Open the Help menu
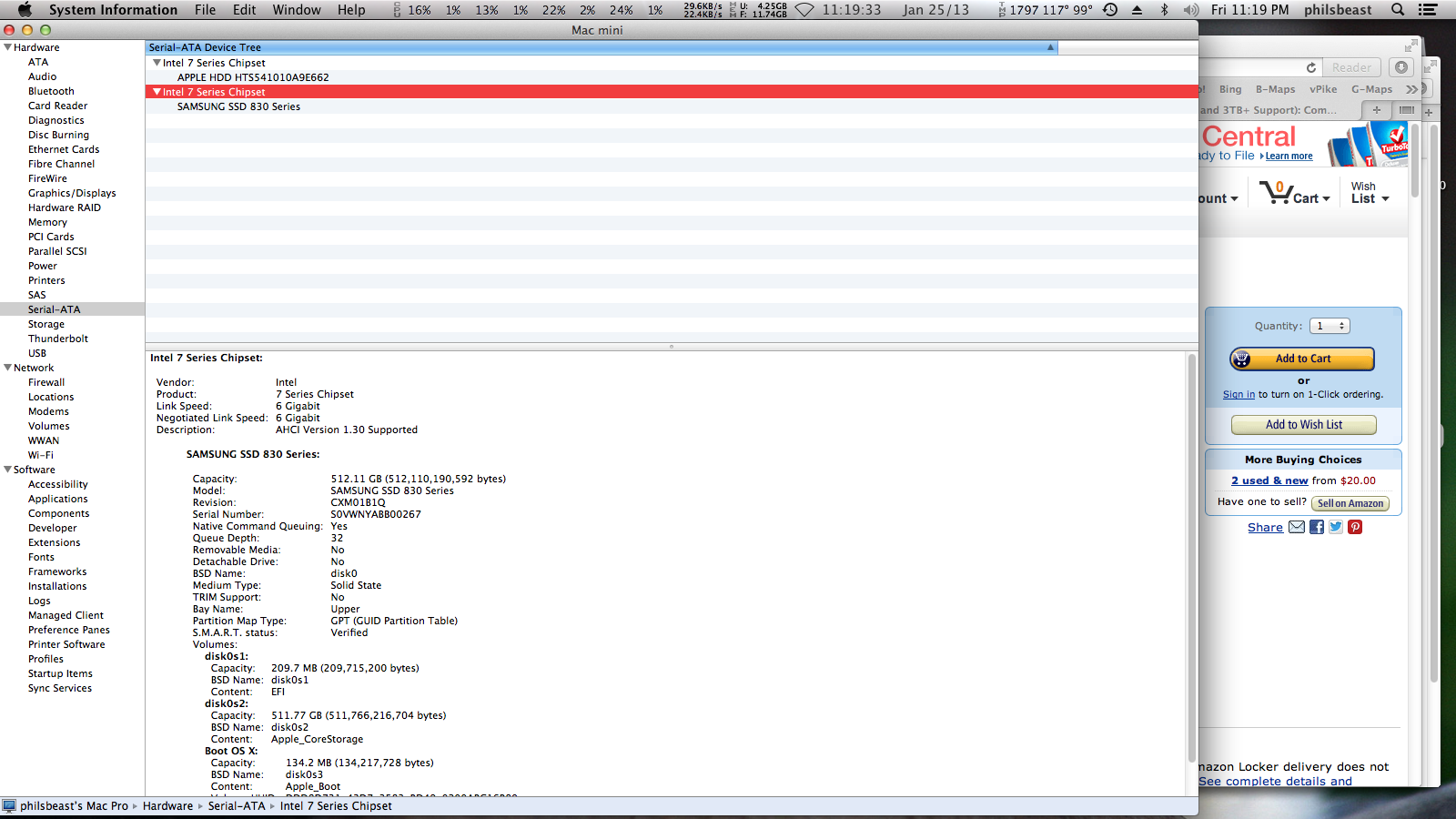The width and height of the screenshot is (1456, 819). pos(351,10)
